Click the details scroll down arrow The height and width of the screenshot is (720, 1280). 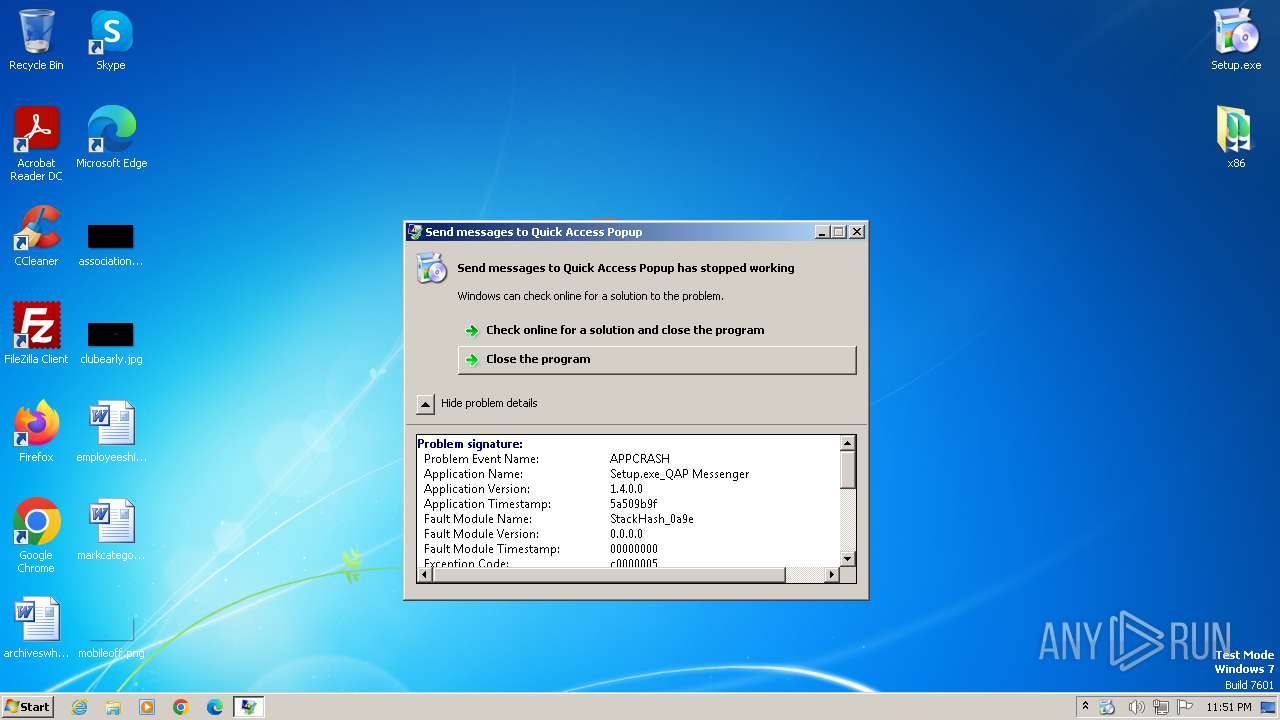(x=847, y=558)
